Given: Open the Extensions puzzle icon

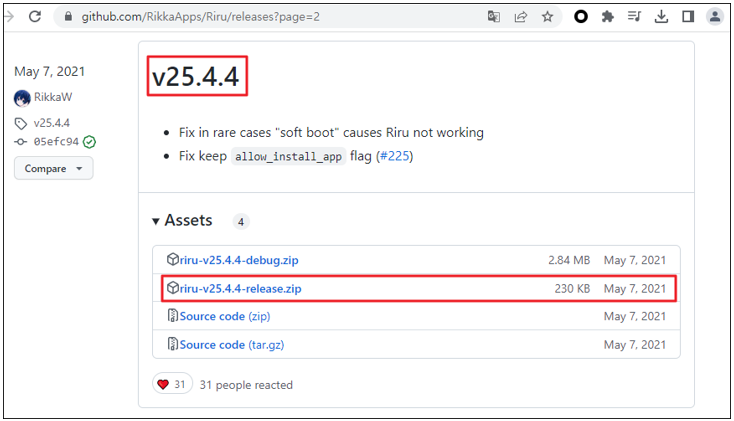Looking at the screenshot, I should 608,17.
